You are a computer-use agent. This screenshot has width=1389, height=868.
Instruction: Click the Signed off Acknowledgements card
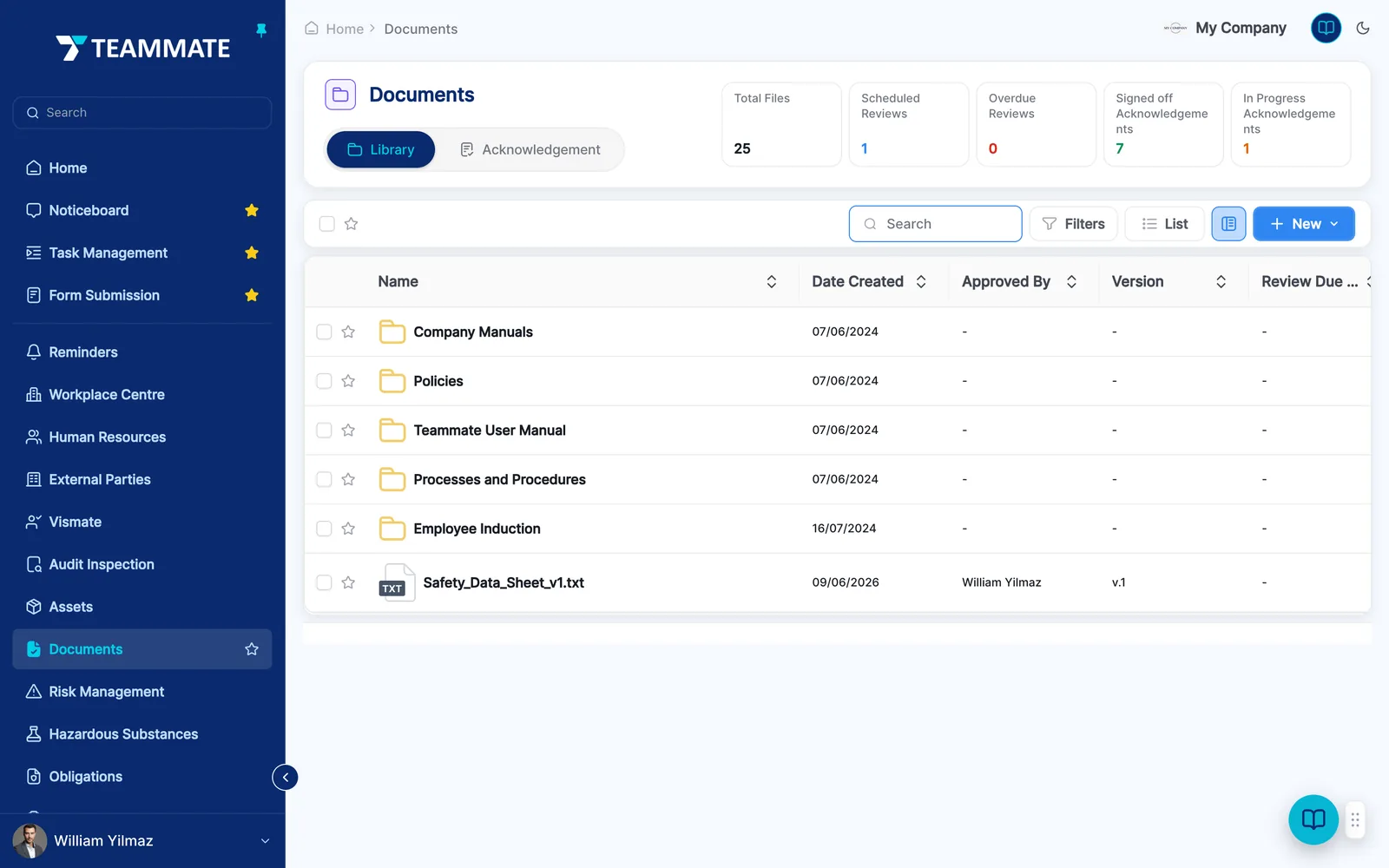1163,124
